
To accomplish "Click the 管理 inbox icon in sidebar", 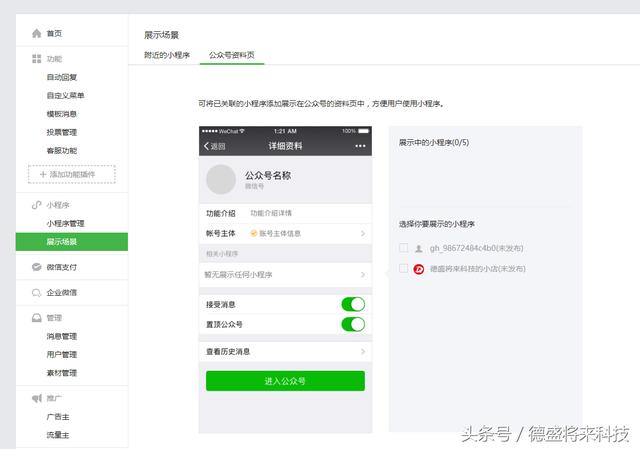I will (36, 318).
